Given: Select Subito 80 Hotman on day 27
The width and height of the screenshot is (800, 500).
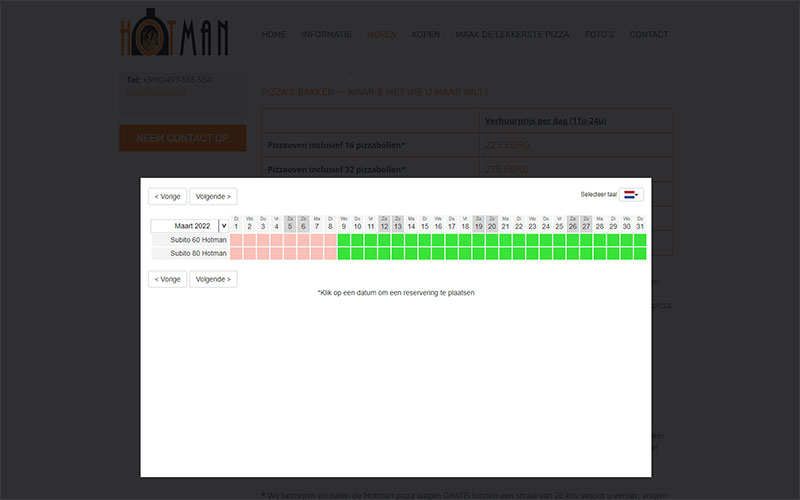Looking at the screenshot, I should pos(586,254).
